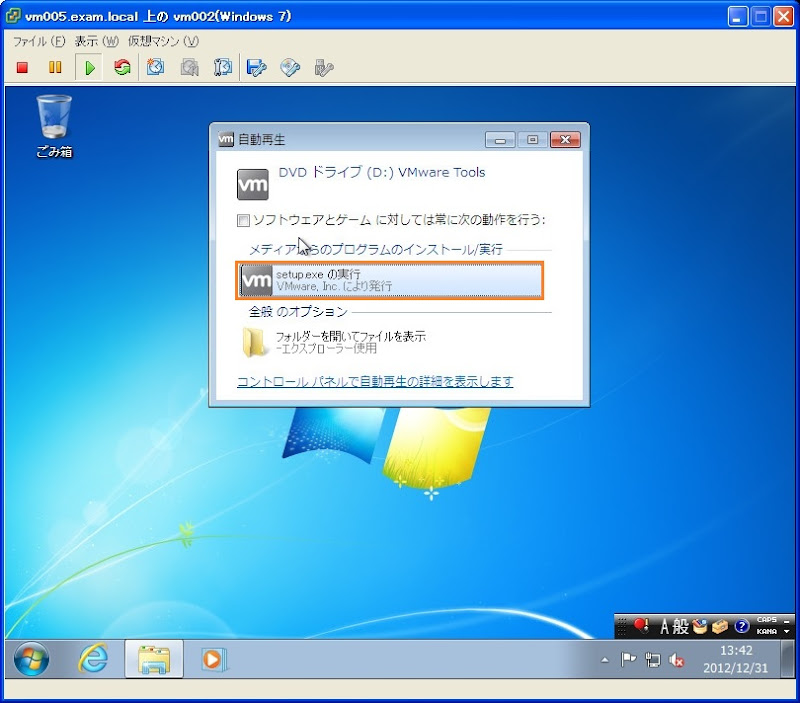The height and width of the screenshot is (703, 800).
Task: Click the green Power On play icon
Action: (x=90, y=67)
